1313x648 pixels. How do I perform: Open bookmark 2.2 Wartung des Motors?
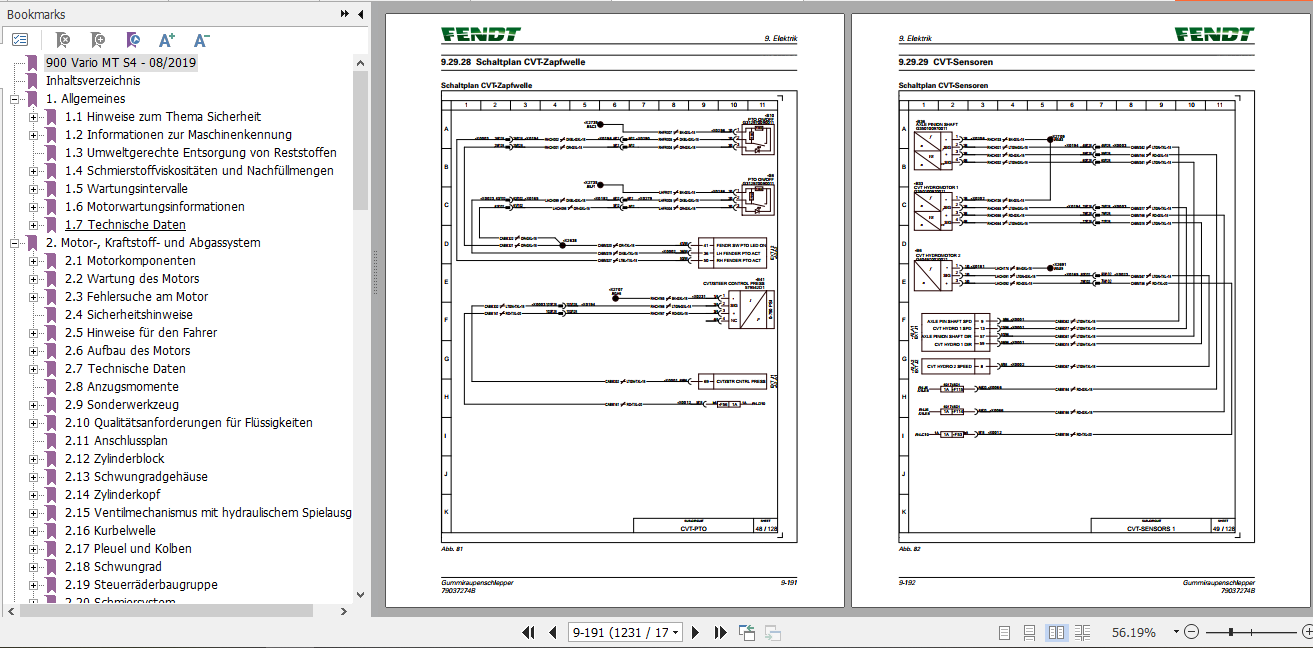click(x=132, y=279)
